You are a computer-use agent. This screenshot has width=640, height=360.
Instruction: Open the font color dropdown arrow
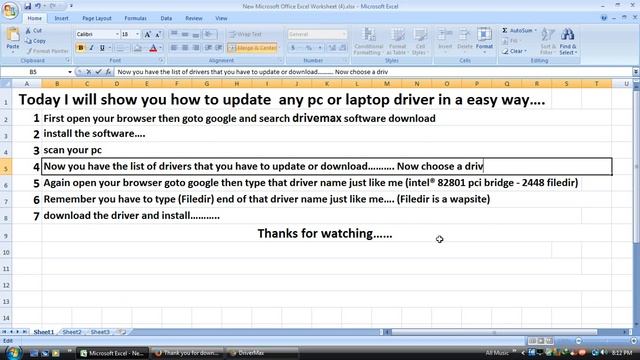click(x=160, y=48)
